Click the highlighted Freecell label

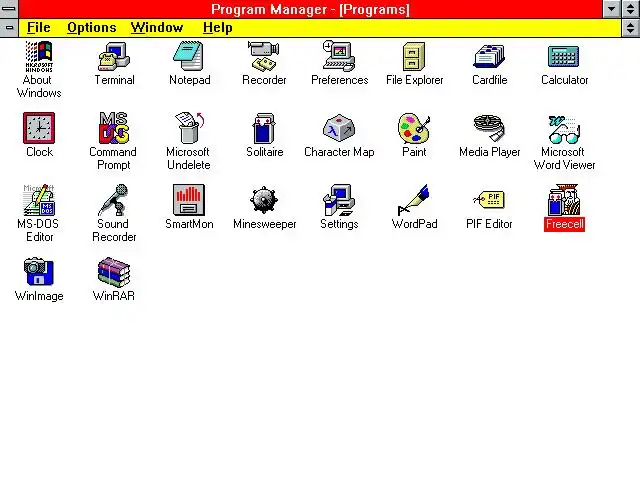point(564,224)
